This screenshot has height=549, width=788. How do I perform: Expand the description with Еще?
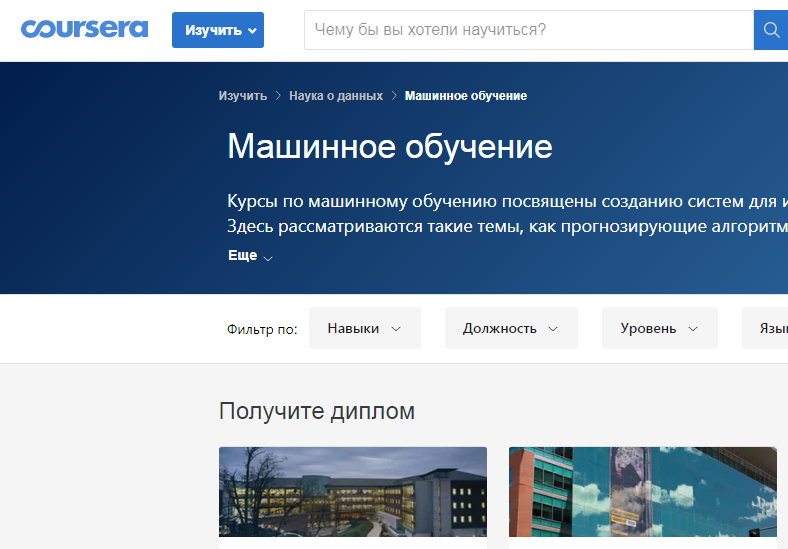point(250,255)
